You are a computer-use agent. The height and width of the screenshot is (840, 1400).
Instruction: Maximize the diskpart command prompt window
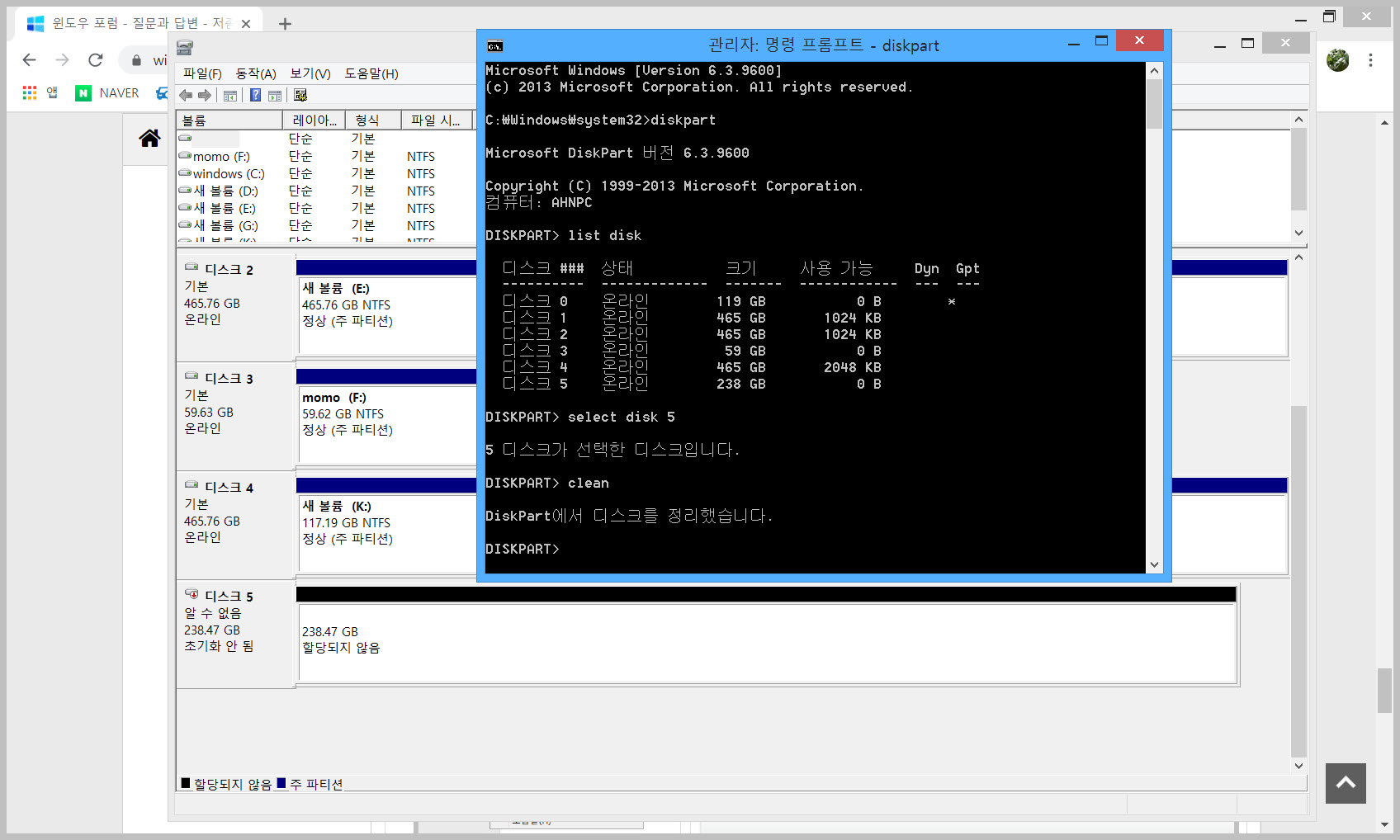(x=1101, y=41)
